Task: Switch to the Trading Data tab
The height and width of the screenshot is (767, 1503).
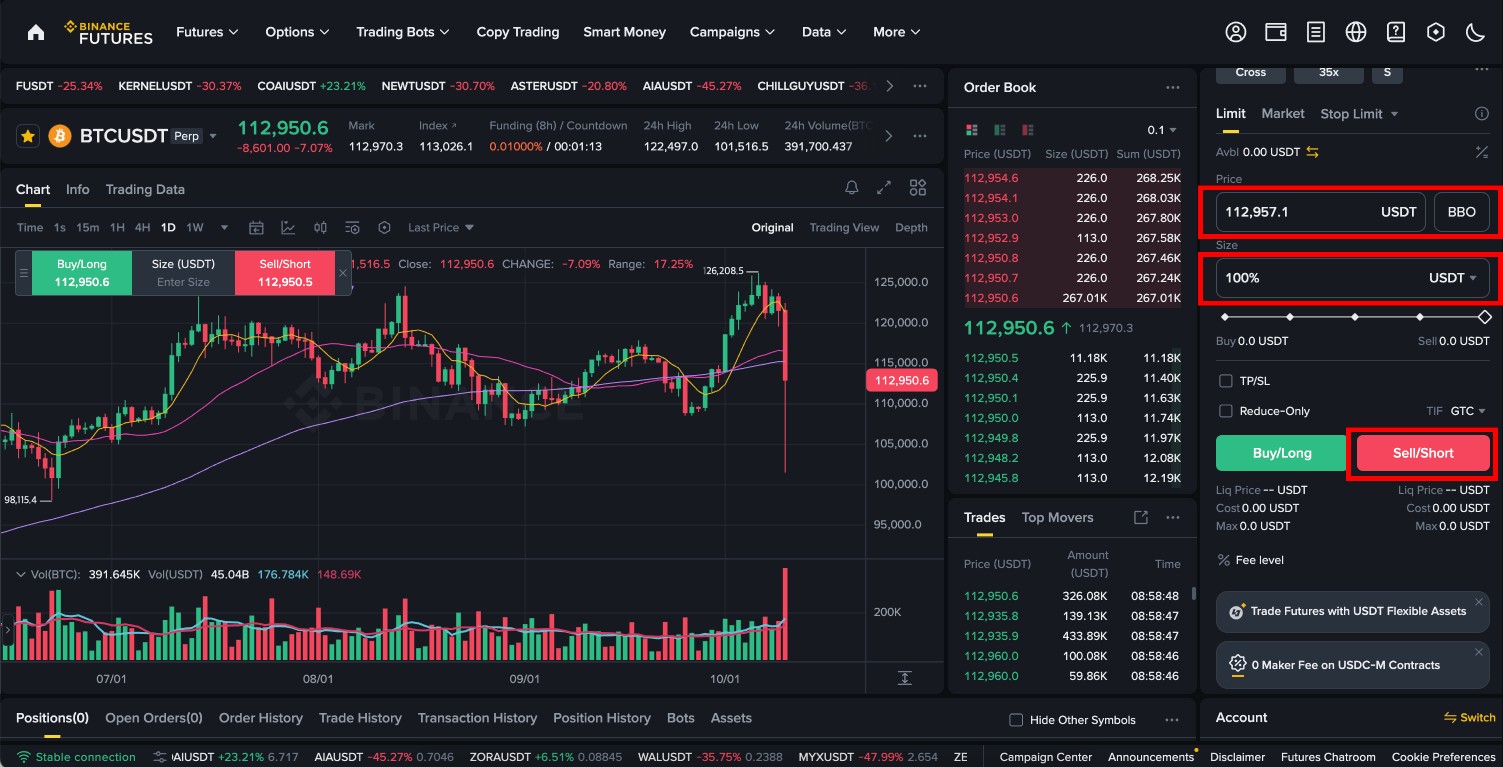Action: point(145,189)
